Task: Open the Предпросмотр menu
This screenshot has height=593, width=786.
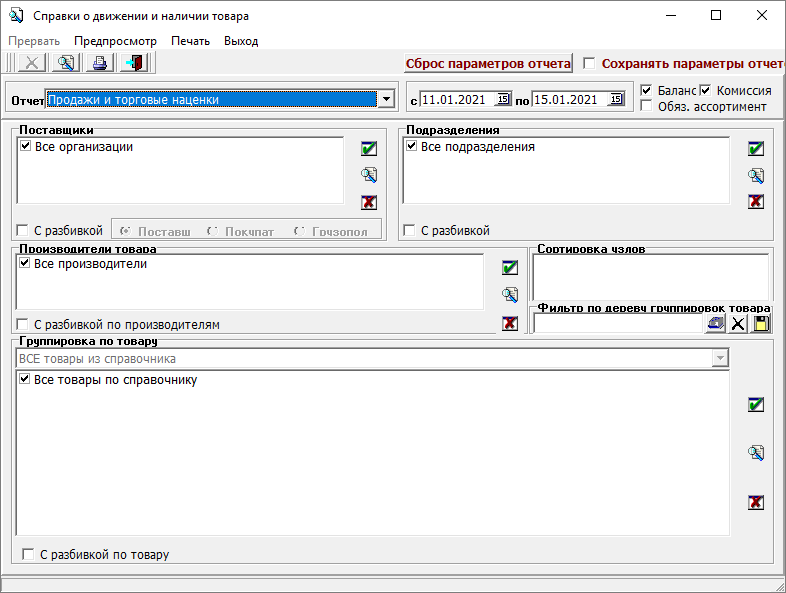Action: (115, 41)
